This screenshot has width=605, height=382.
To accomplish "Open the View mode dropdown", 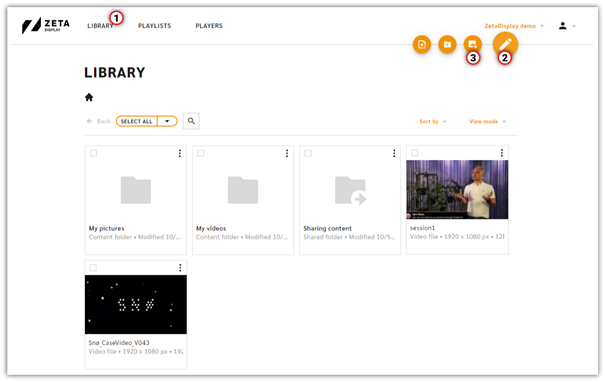I will coord(487,122).
